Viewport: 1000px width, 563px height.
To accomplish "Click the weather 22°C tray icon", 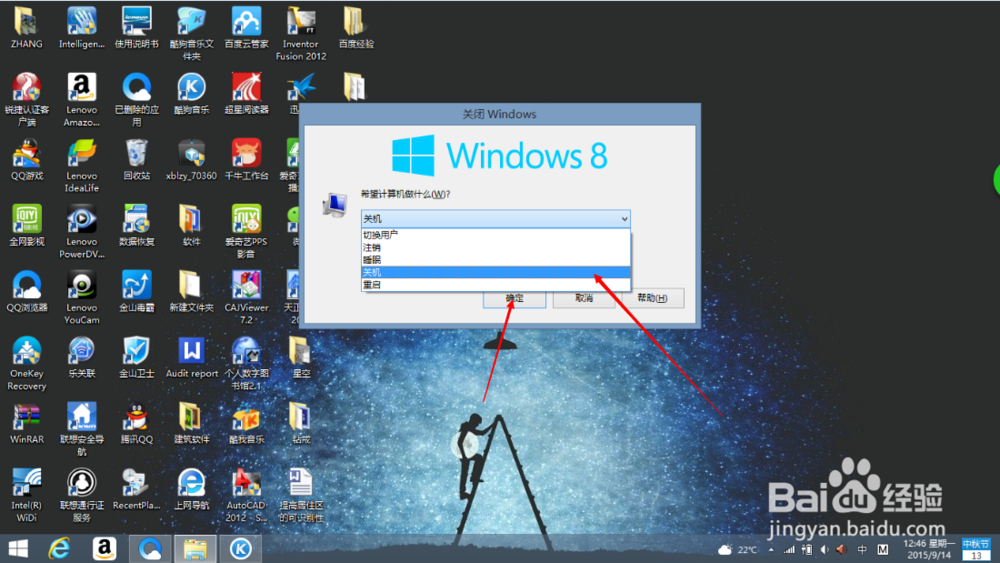I will (x=738, y=549).
